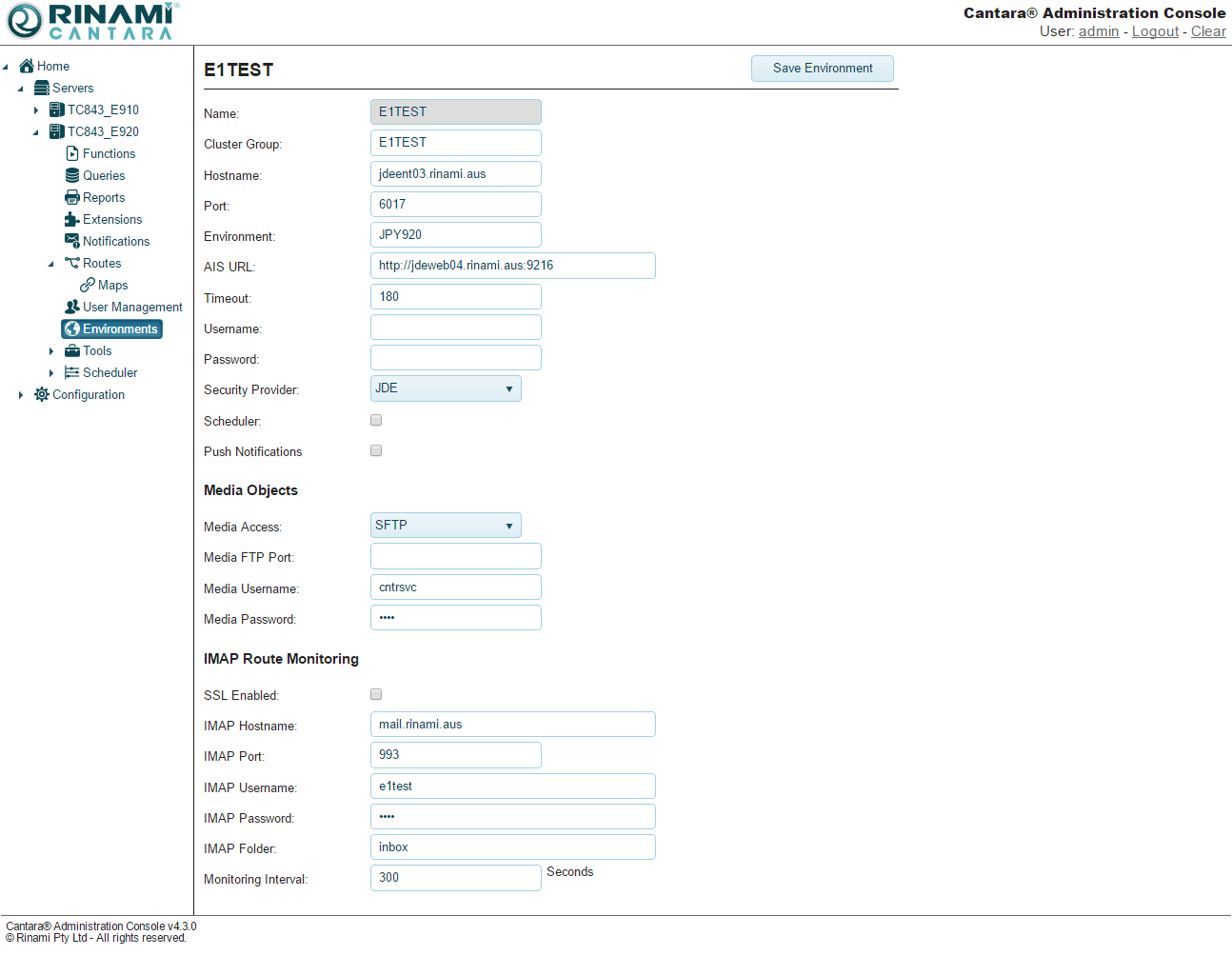1232x956 pixels.
Task: Click the Logout link
Action: point(1155,31)
